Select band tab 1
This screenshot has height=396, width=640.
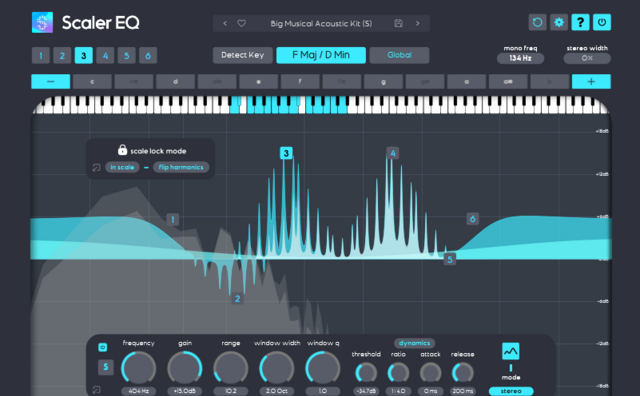click(41, 56)
